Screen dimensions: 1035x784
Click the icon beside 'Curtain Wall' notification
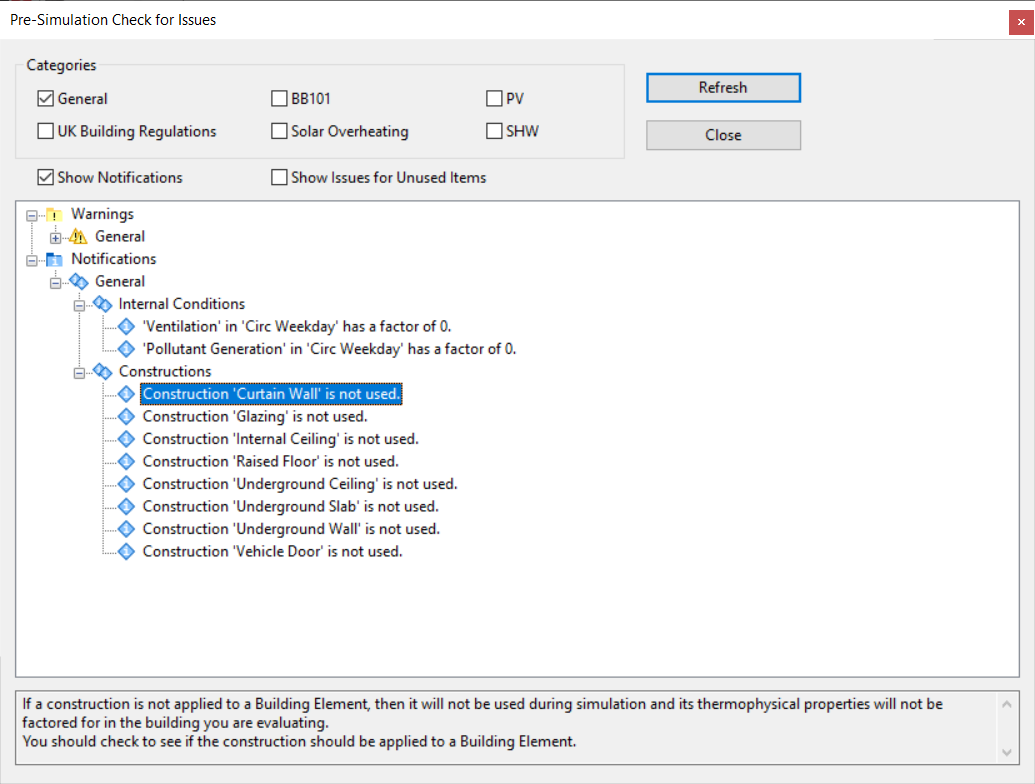coord(126,394)
